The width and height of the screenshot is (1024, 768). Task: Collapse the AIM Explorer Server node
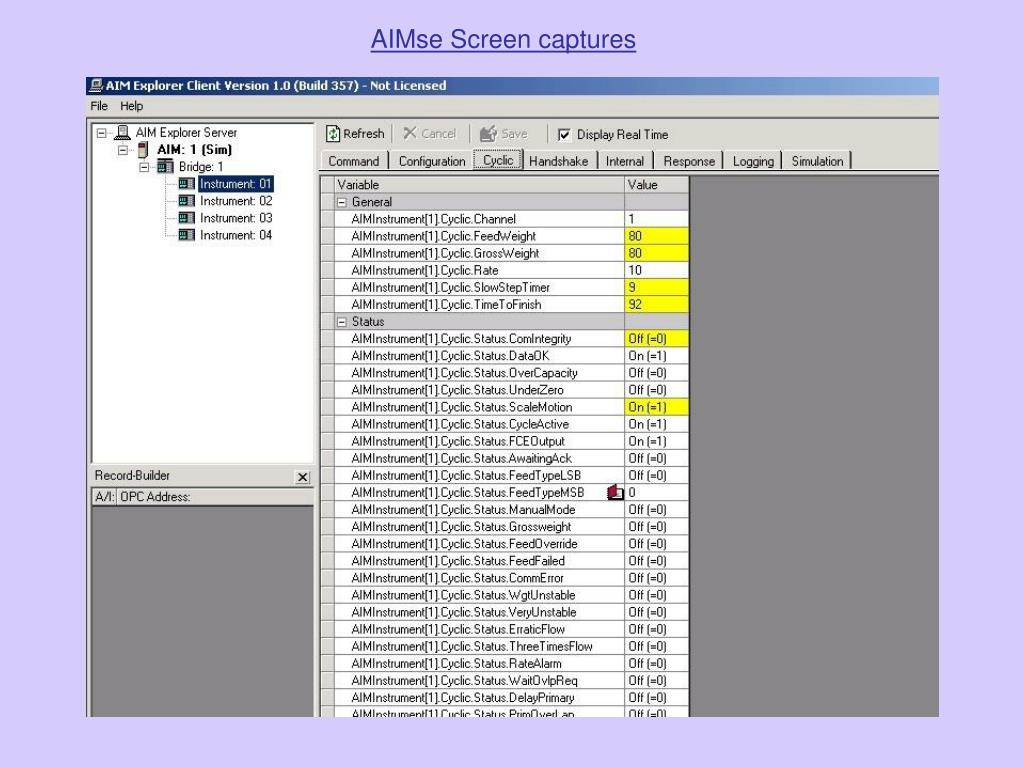coord(101,133)
